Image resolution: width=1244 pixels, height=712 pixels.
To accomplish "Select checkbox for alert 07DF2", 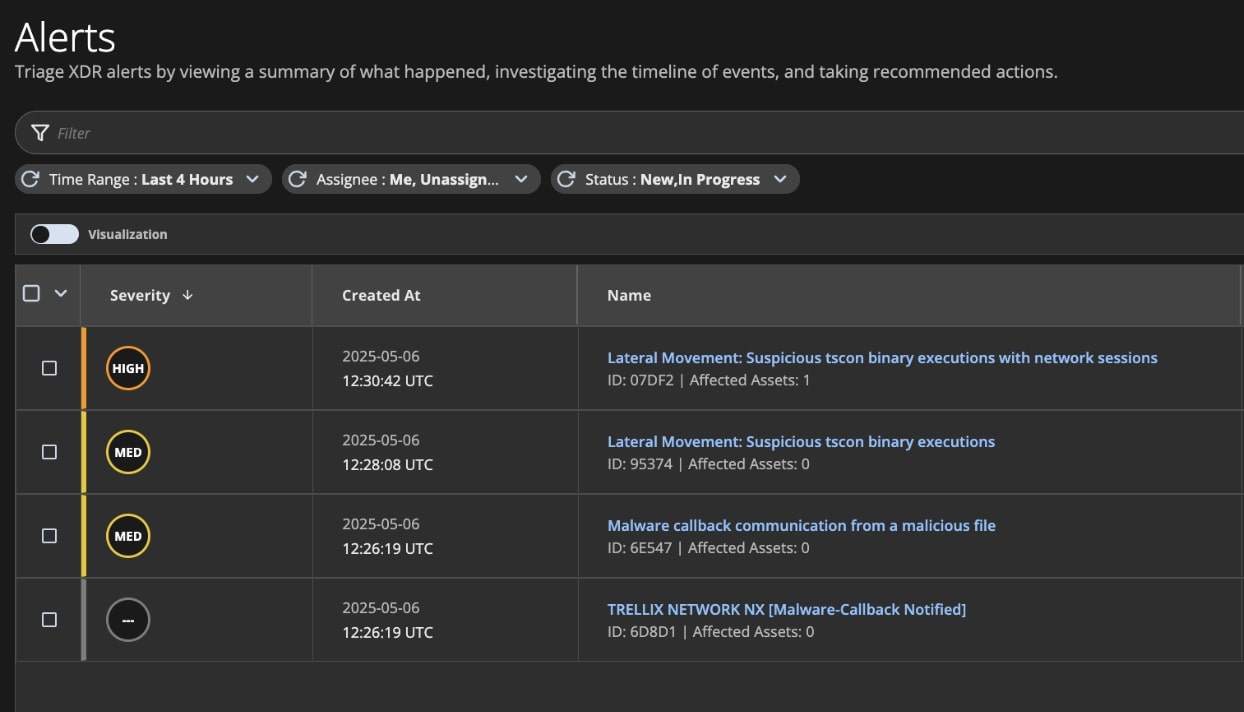I will tap(49, 368).
